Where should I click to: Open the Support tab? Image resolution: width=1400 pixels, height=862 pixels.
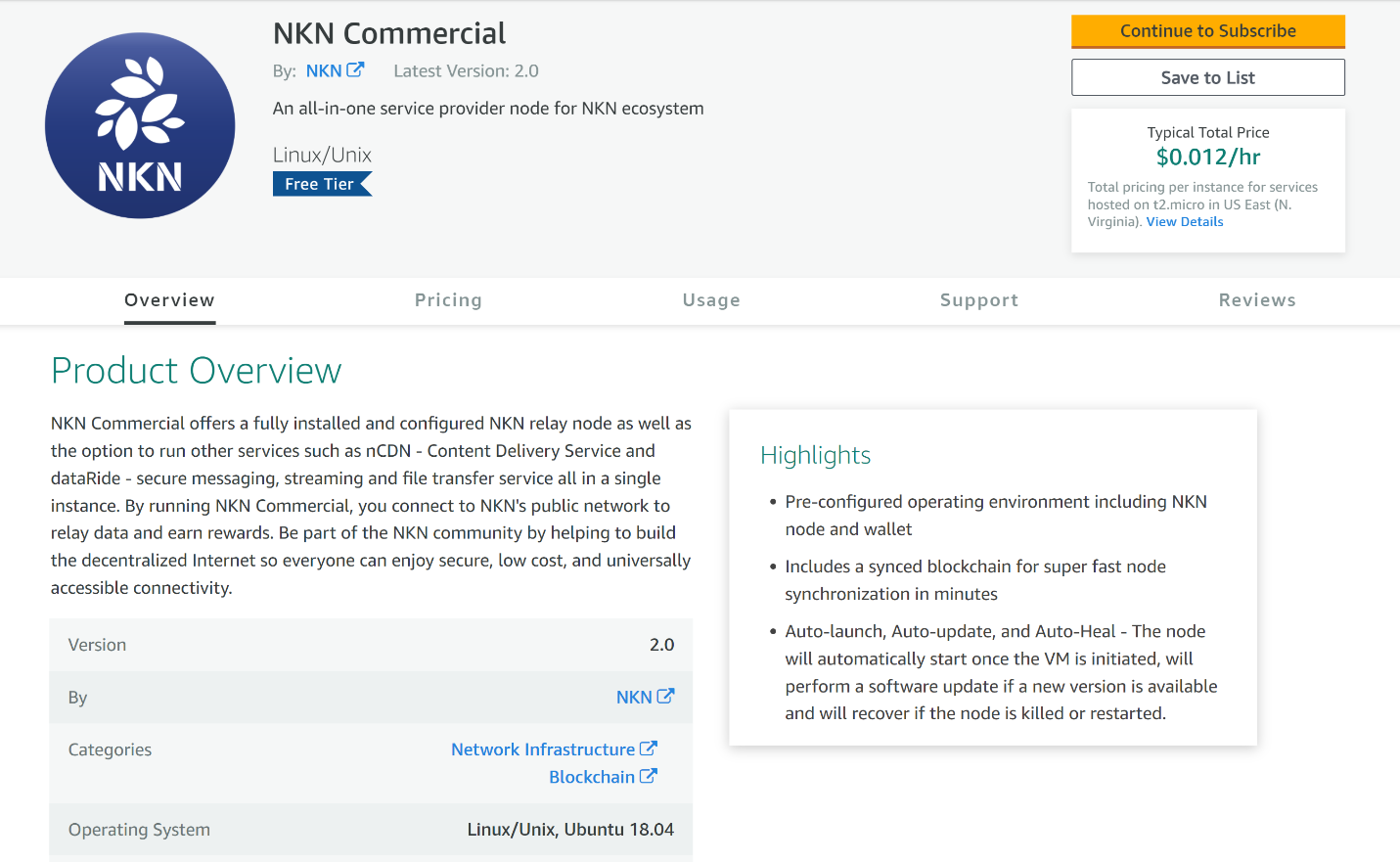979,300
